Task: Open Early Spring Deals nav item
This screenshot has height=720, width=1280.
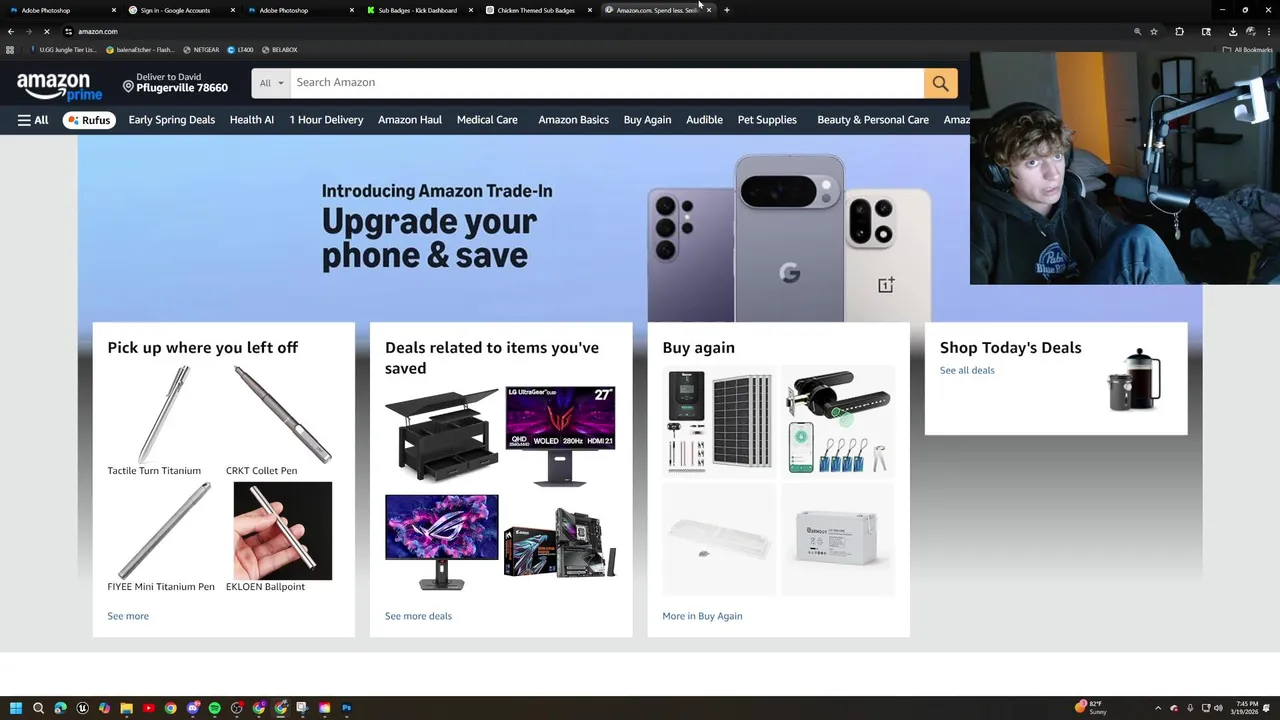Action: pyautogui.click(x=172, y=120)
